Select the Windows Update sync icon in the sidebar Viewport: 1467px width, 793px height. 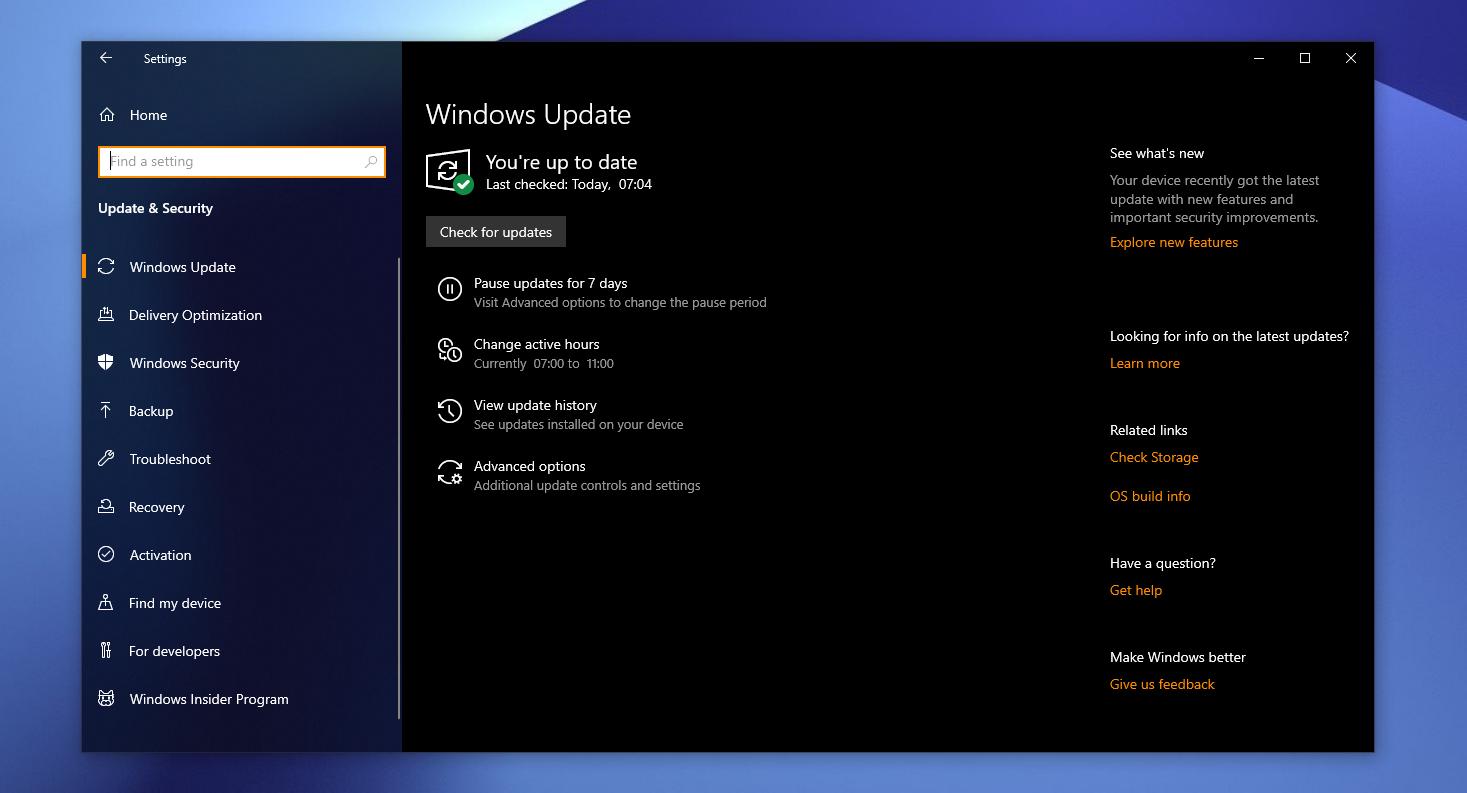pos(106,267)
